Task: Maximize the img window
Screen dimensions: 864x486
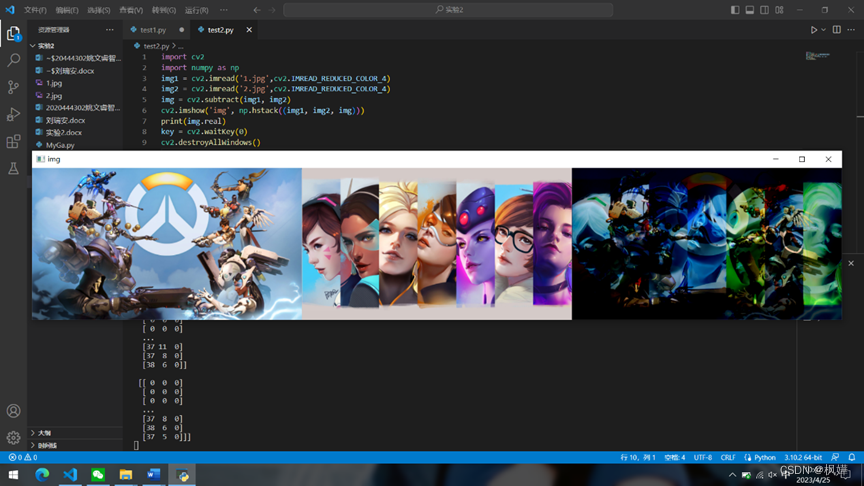Action: (802, 159)
